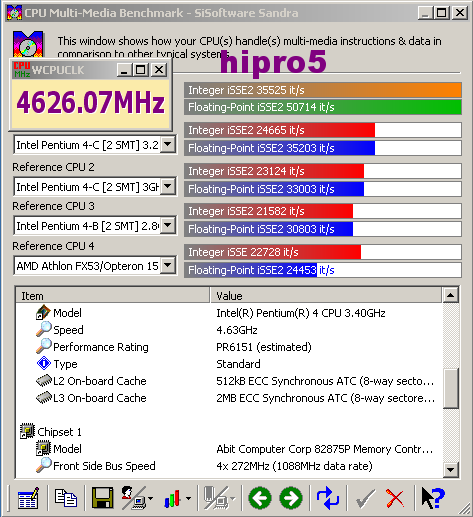Click the floppy disk save icon
The image size is (473, 517).
pyautogui.click(x=102, y=498)
